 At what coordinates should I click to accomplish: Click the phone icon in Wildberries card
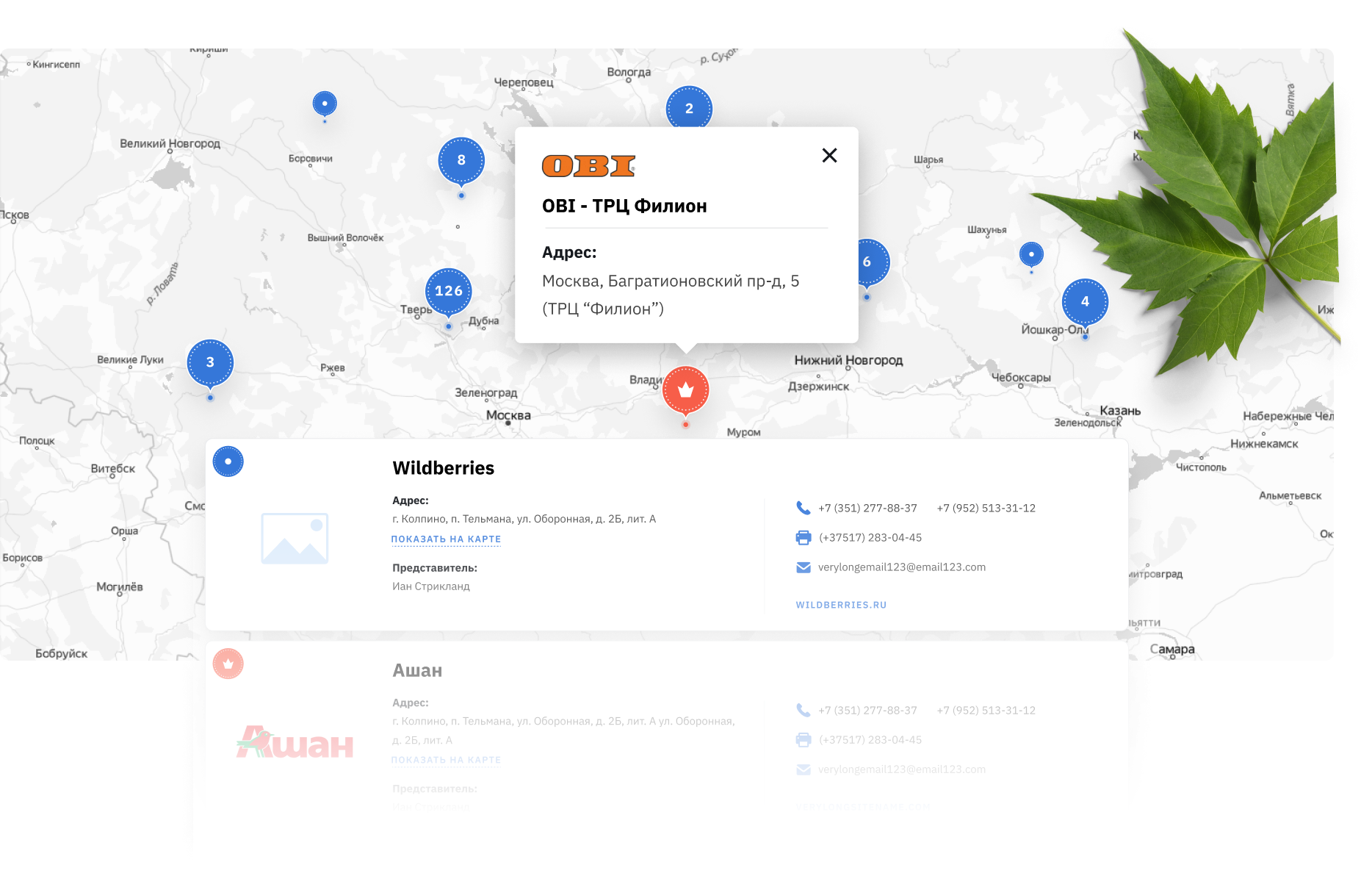[804, 508]
